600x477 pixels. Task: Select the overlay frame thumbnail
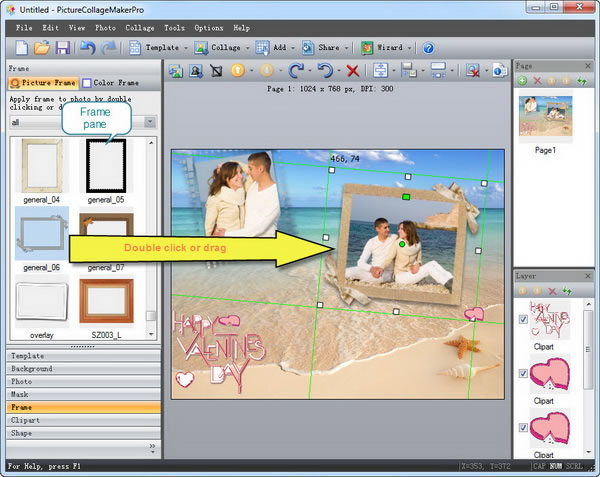click(x=42, y=301)
